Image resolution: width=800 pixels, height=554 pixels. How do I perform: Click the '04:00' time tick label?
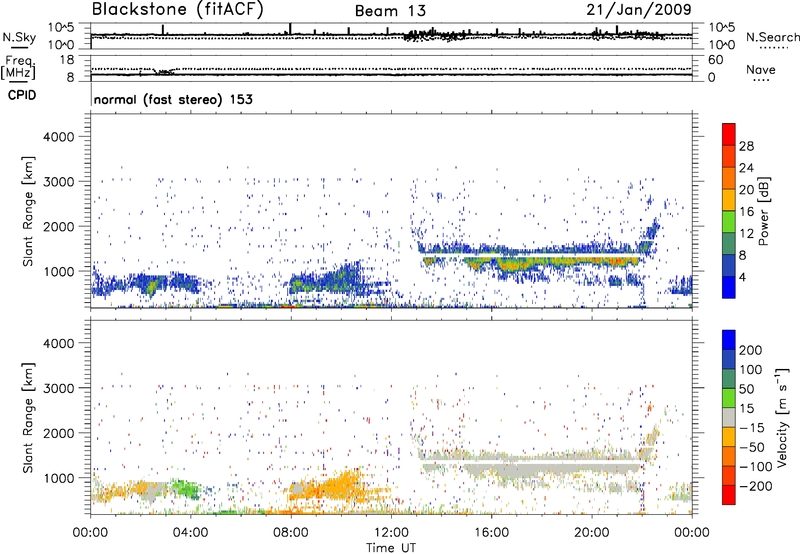[190, 533]
